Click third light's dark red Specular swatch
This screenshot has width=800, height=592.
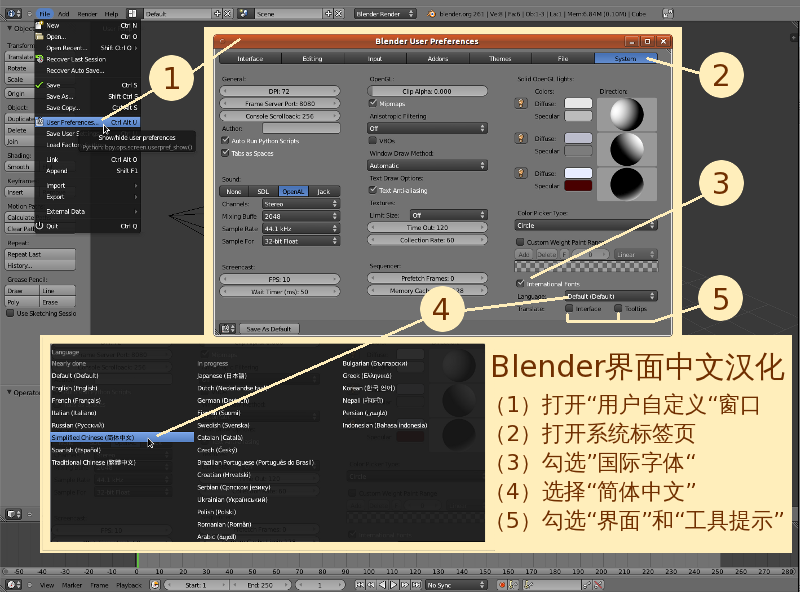(578, 185)
